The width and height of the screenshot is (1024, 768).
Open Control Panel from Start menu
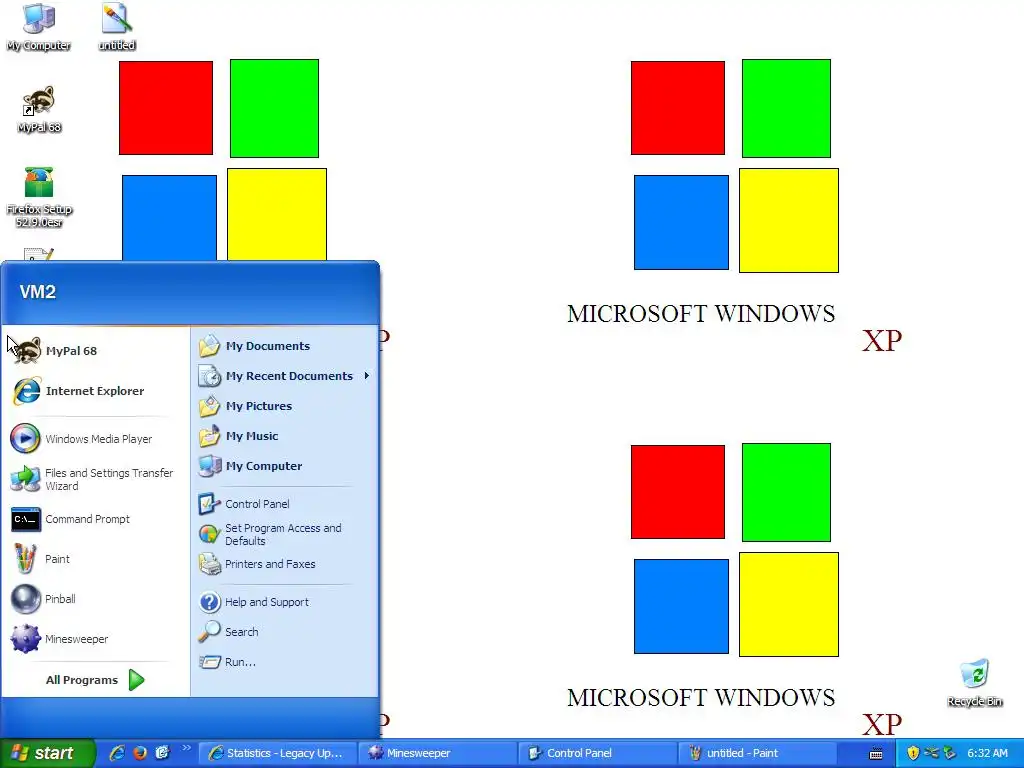pos(284,504)
